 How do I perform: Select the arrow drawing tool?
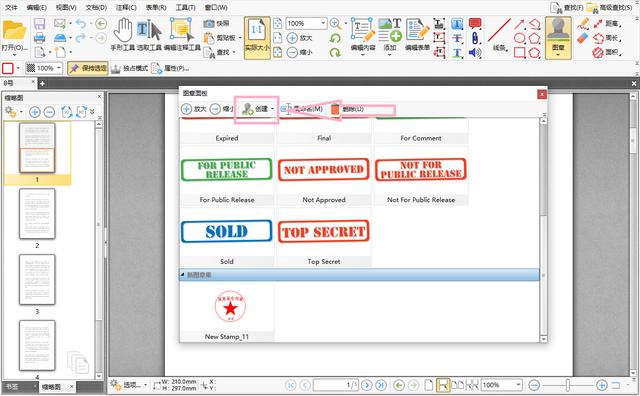pyautogui.click(x=519, y=24)
